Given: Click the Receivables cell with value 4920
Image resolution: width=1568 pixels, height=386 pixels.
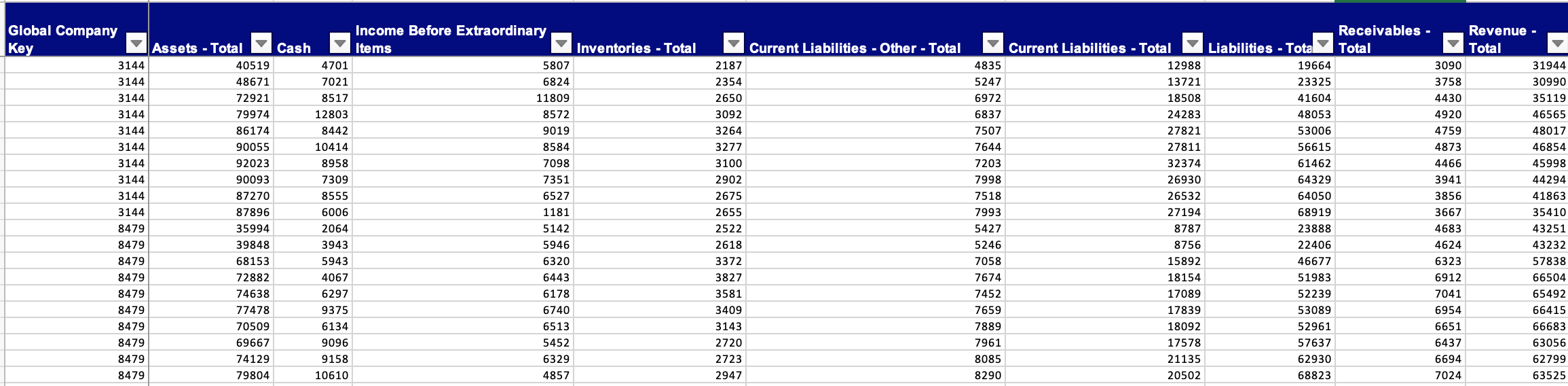Looking at the screenshot, I should coord(1400,114).
